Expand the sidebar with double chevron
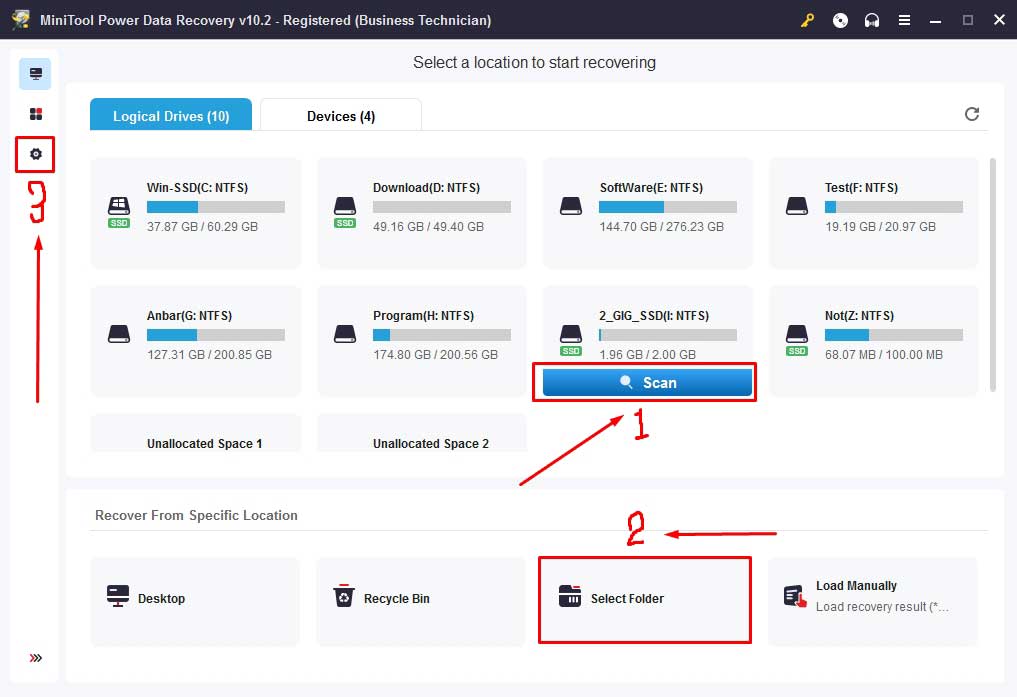 click(x=36, y=658)
